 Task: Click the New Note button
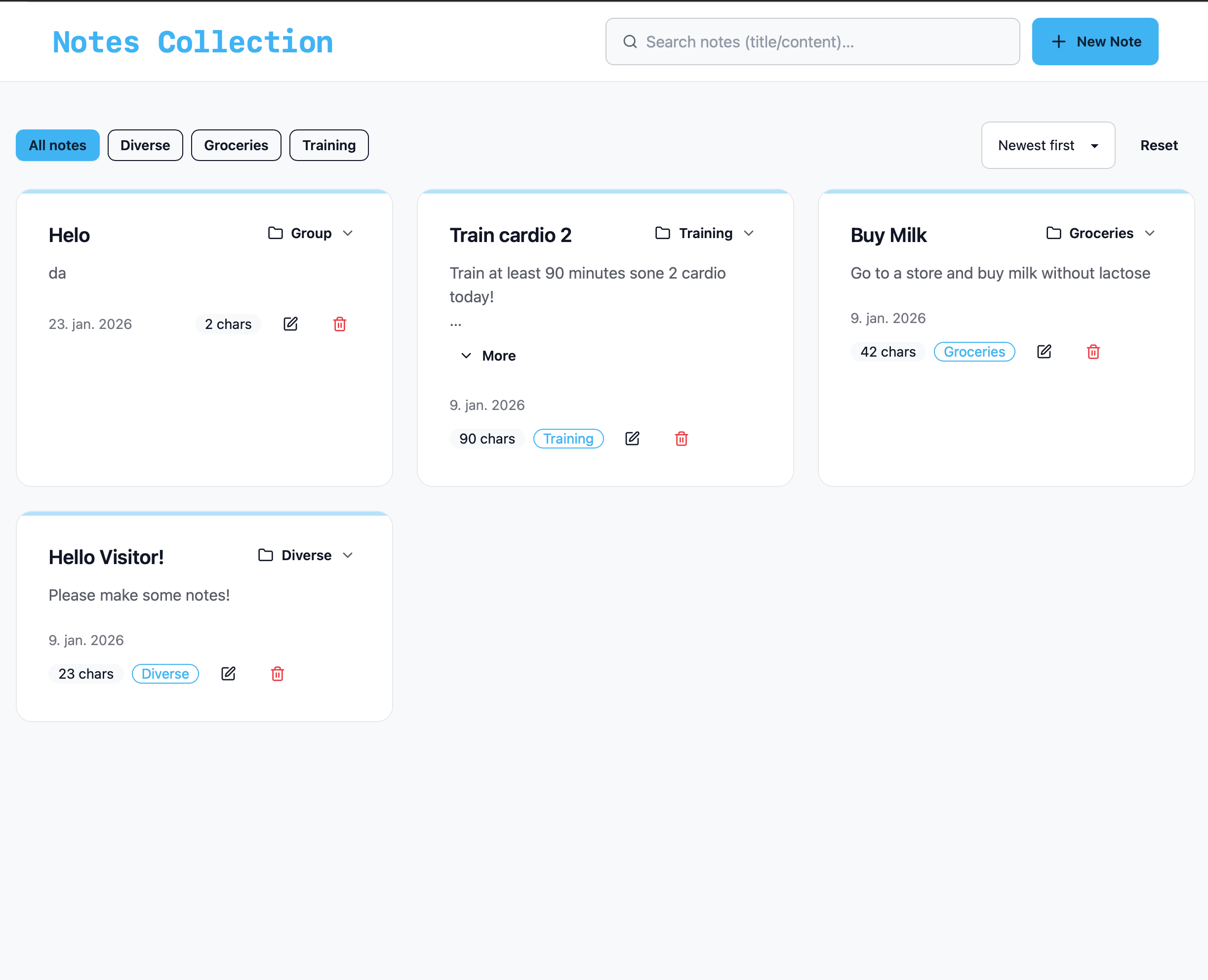[1094, 42]
